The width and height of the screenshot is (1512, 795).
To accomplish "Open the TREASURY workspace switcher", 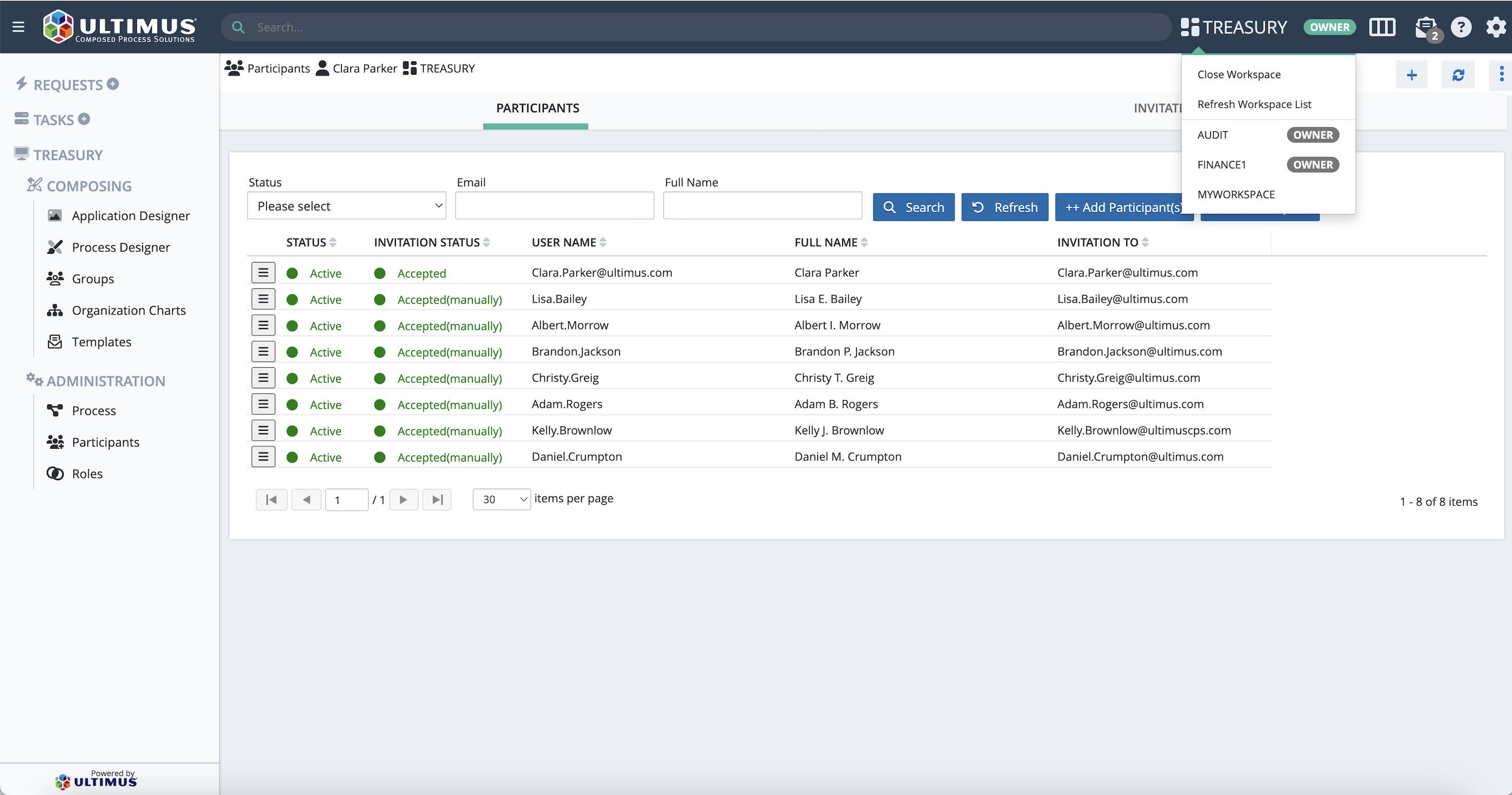I will tap(1233, 27).
